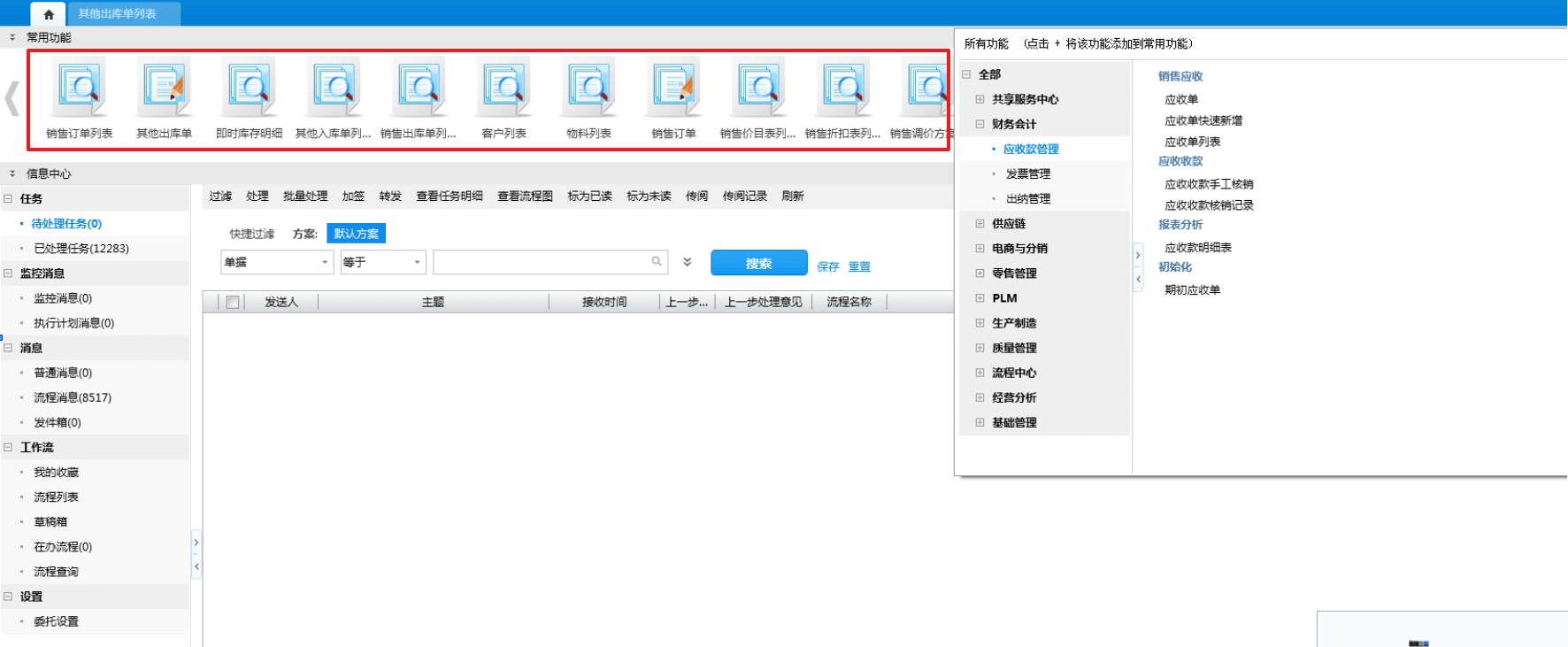Select the 默认方案 scheme button
The image size is (1568, 647).
[356, 234]
